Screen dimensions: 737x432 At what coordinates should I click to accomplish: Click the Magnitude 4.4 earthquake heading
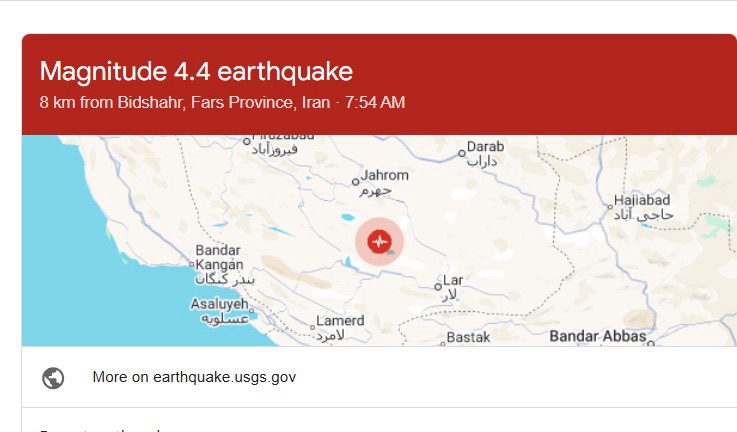click(x=196, y=72)
